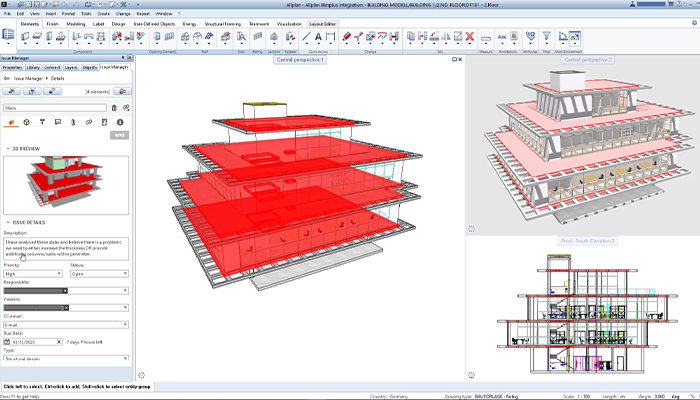Select the Filter funnel icon

(x=548, y=36)
